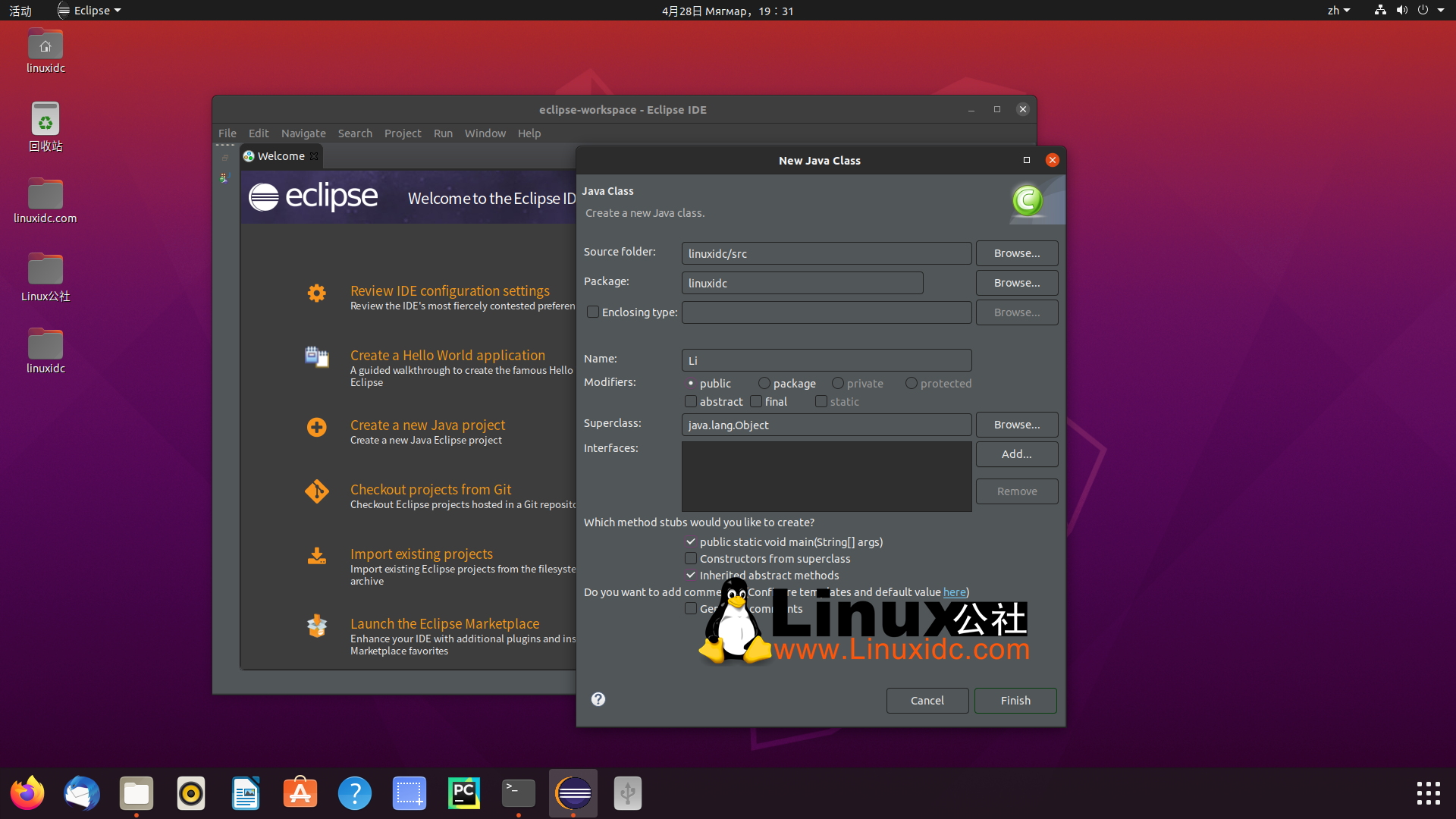Viewport: 1456px width, 819px height.
Task: Click the Browse button for Source folder
Action: tap(1016, 252)
